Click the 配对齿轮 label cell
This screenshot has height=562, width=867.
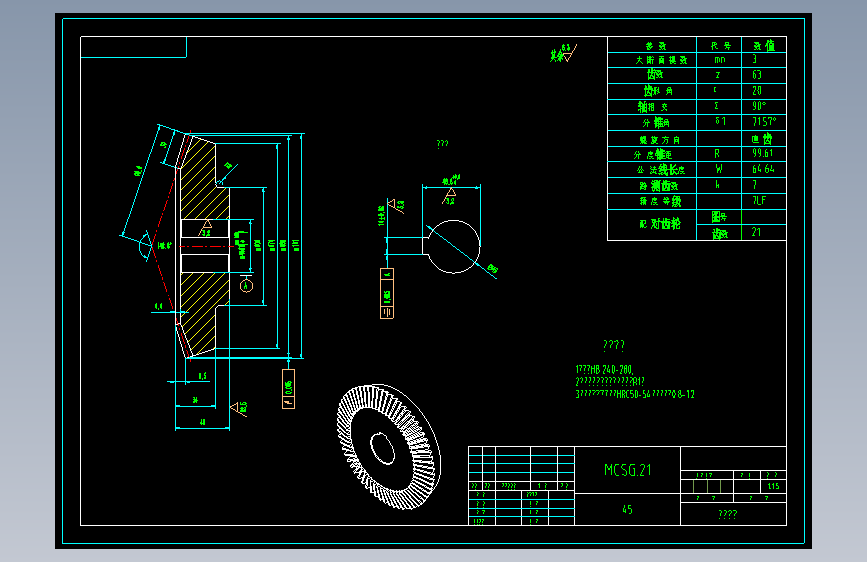click(x=652, y=225)
